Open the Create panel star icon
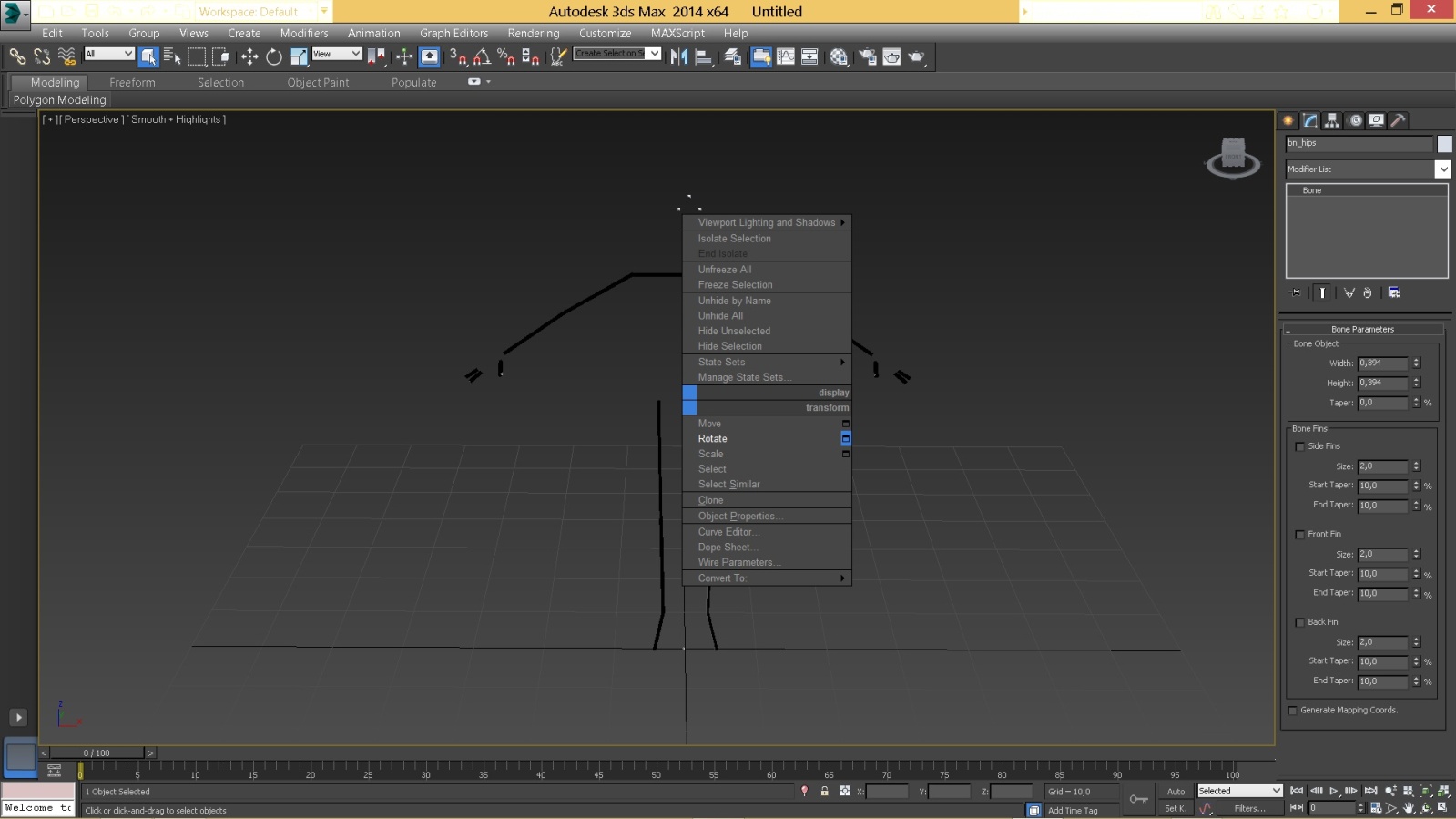The height and width of the screenshot is (819, 1456). coord(1288,120)
